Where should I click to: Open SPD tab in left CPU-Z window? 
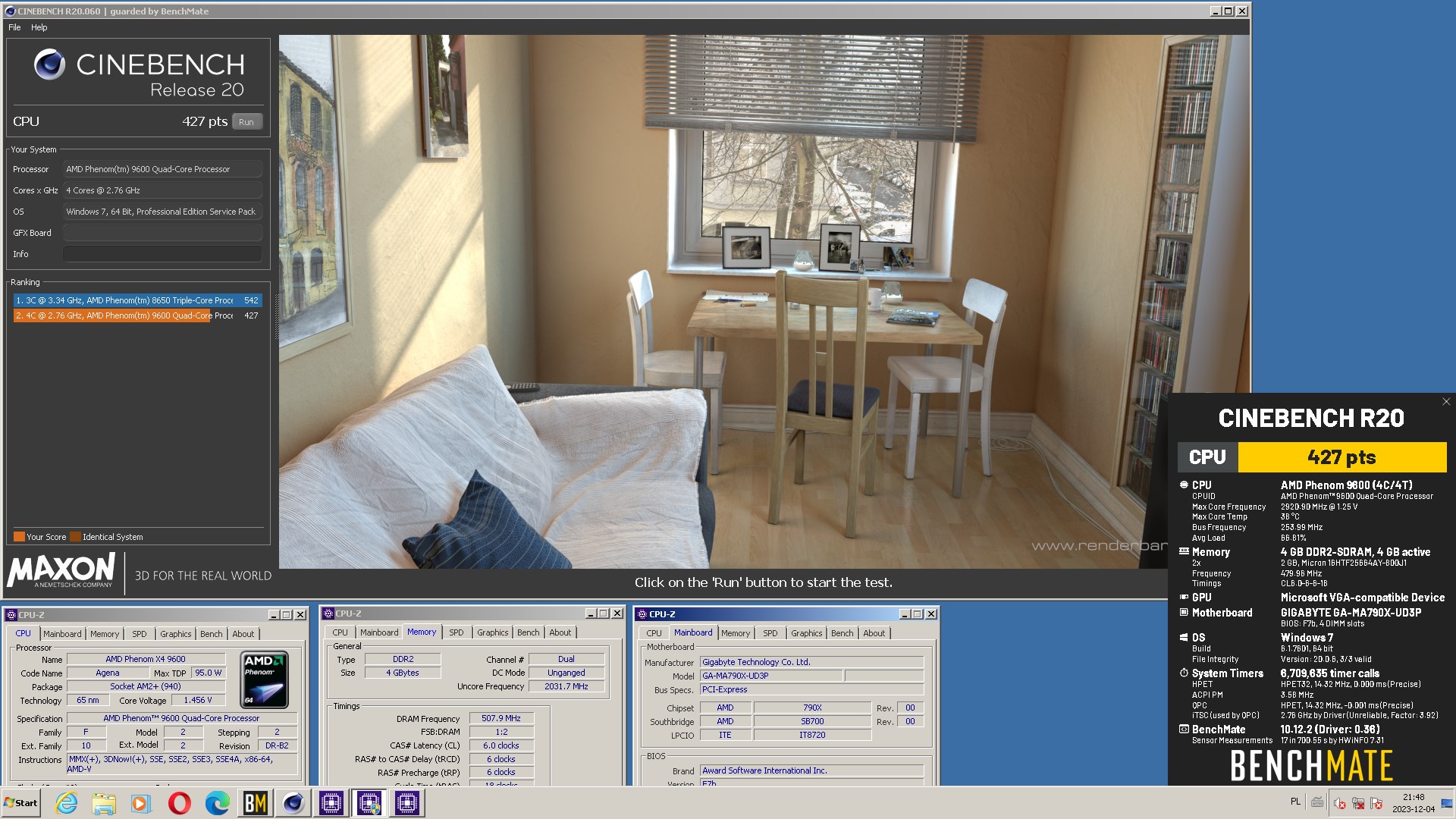140,634
